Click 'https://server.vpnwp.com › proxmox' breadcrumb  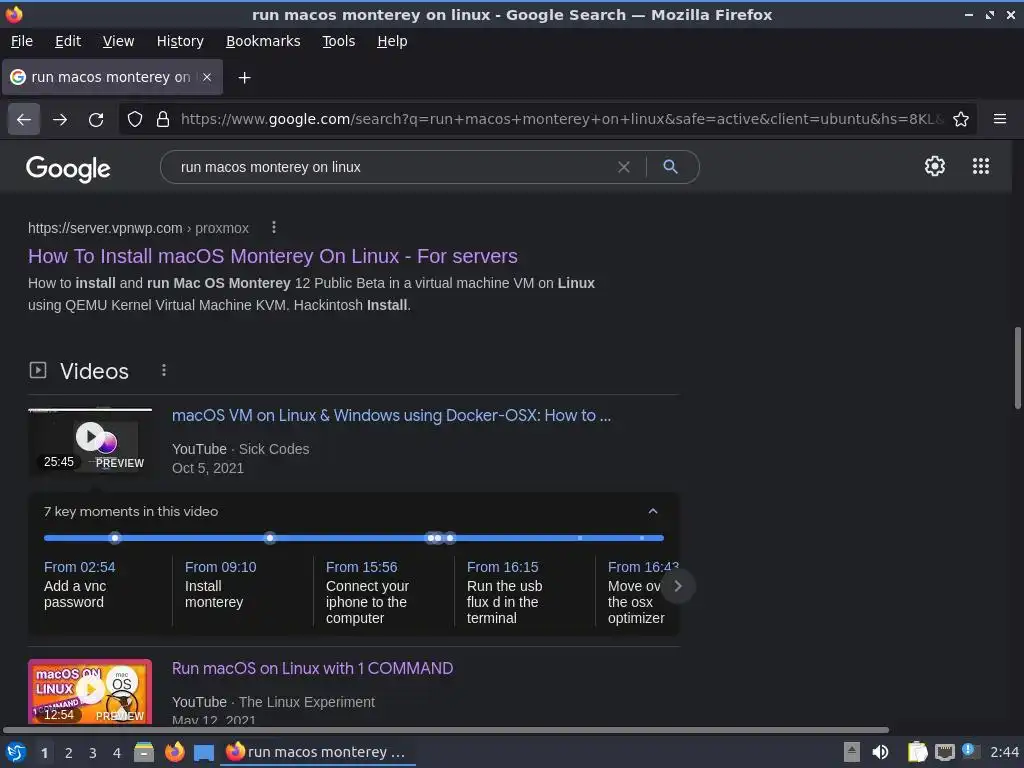pos(138,228)
